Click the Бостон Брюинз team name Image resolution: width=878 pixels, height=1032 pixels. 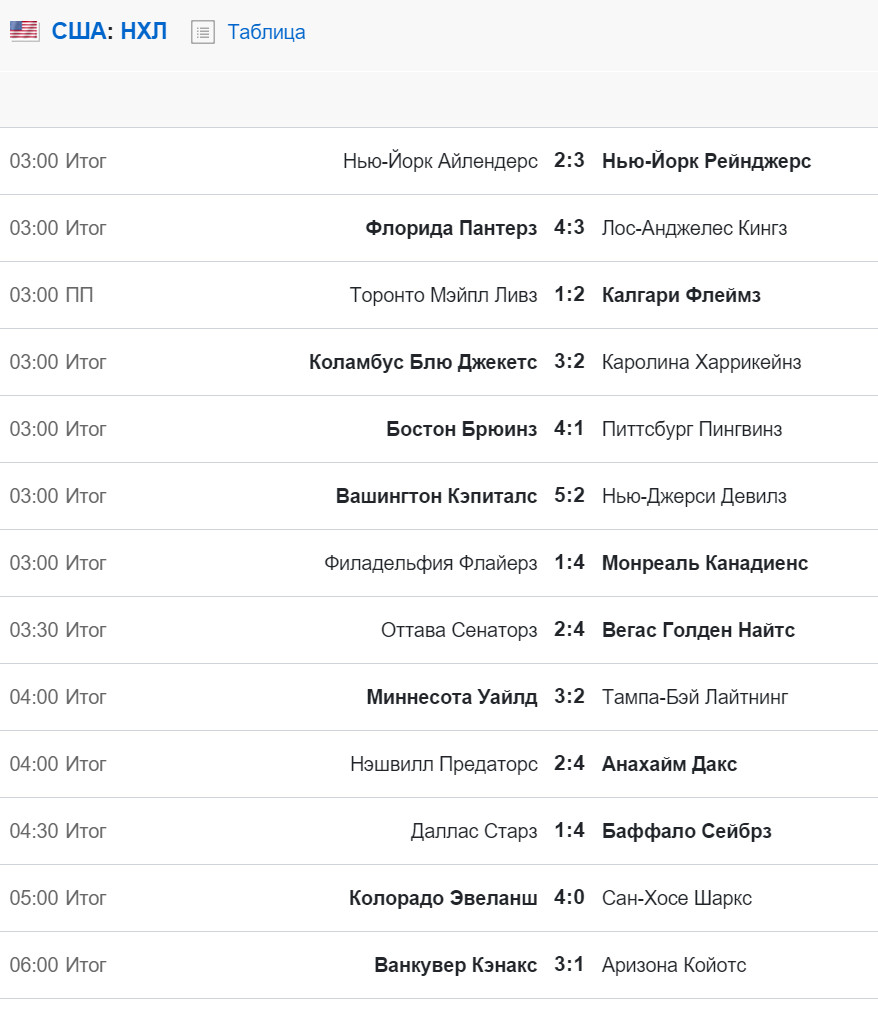point(461,429)
